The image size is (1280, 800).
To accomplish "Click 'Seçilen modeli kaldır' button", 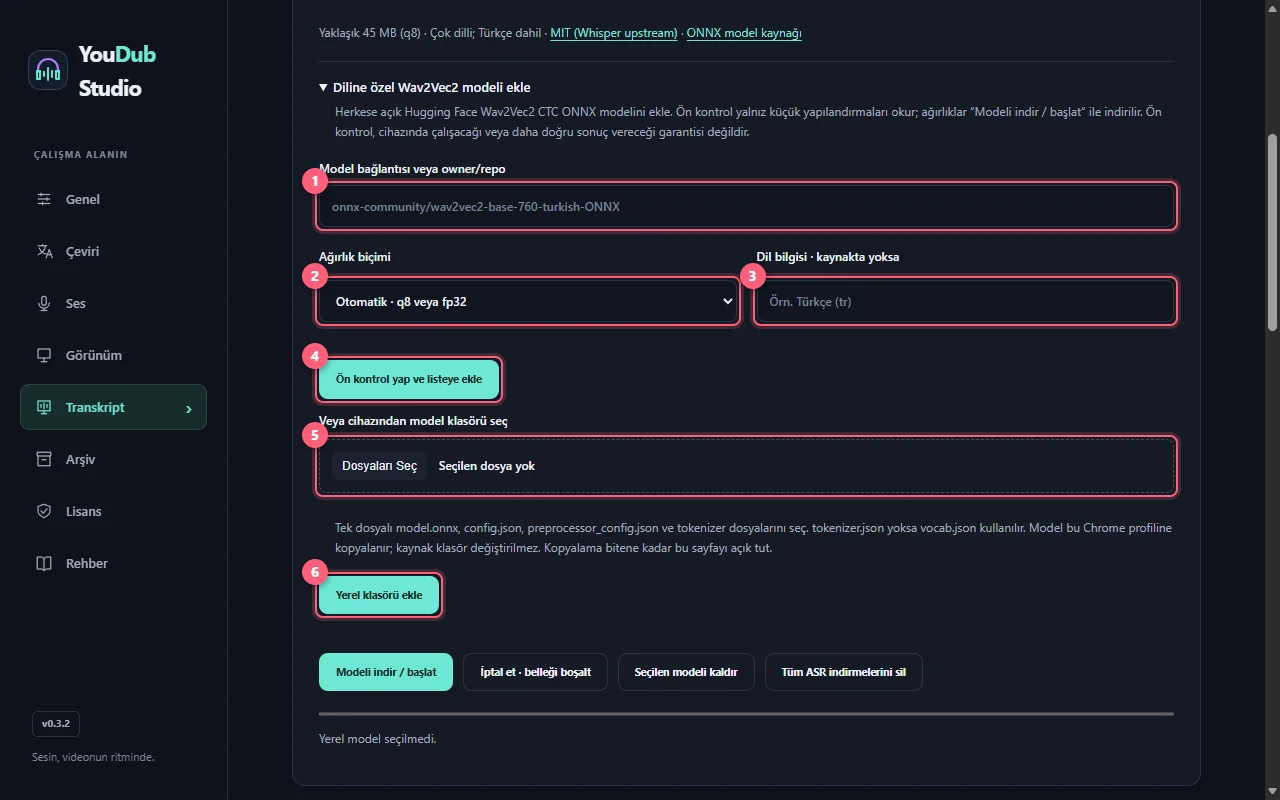I will 686,672.
